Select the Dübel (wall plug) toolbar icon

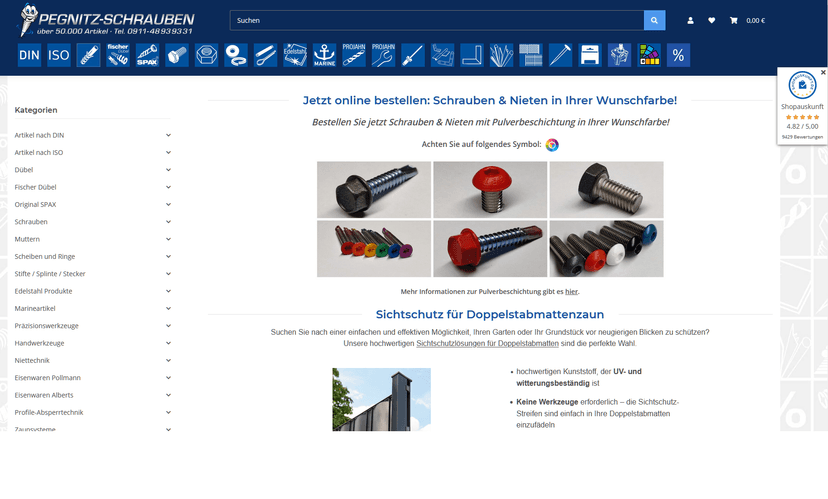coord(88,55)
